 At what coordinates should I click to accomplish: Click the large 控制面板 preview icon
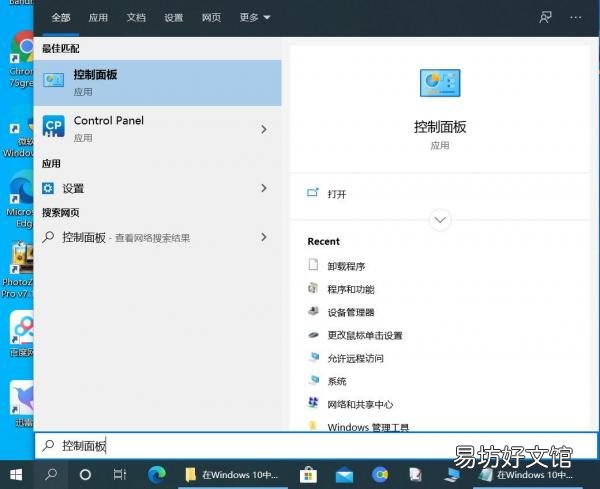[440, 83]
